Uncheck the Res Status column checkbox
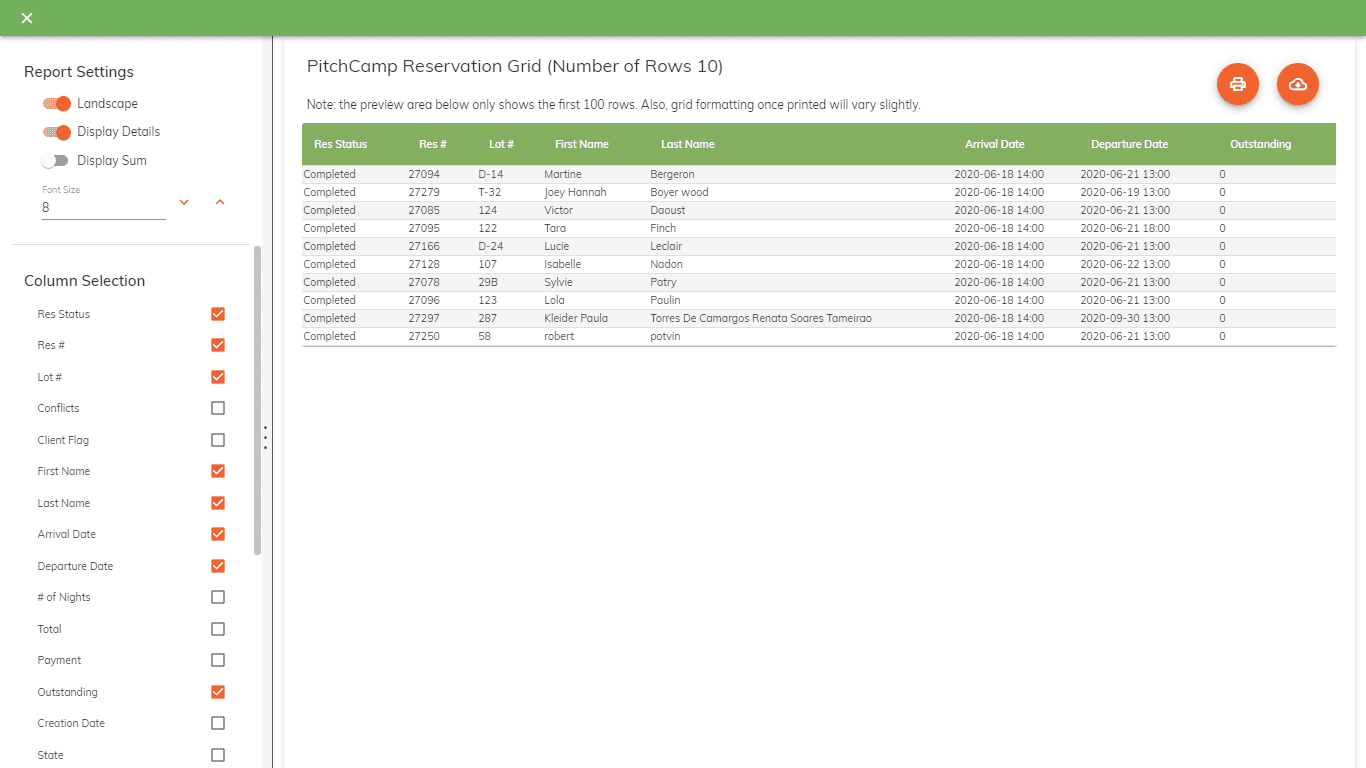Image resolution: width=1366 pixels, height=768 pixels. (x=218, y=314)
